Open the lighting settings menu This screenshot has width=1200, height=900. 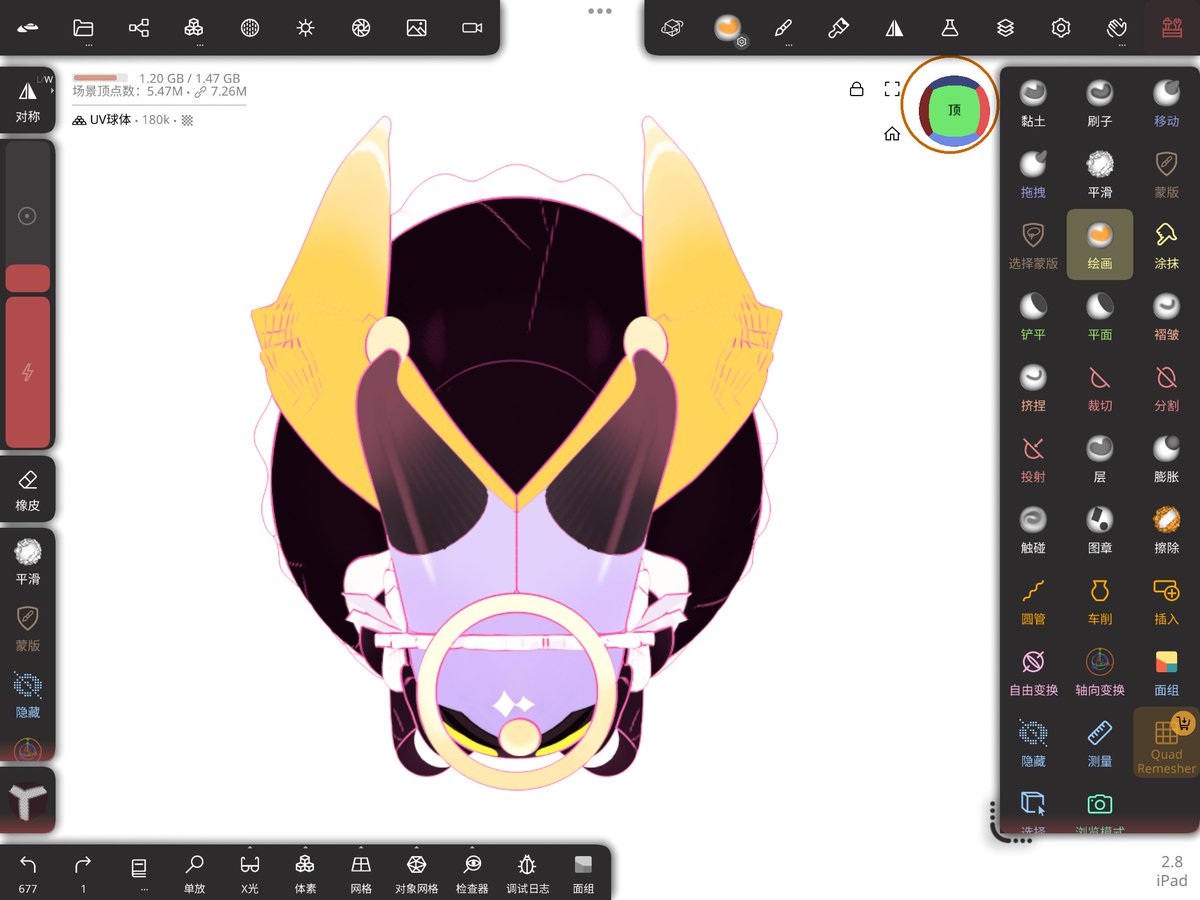click(x=305, y=28)
